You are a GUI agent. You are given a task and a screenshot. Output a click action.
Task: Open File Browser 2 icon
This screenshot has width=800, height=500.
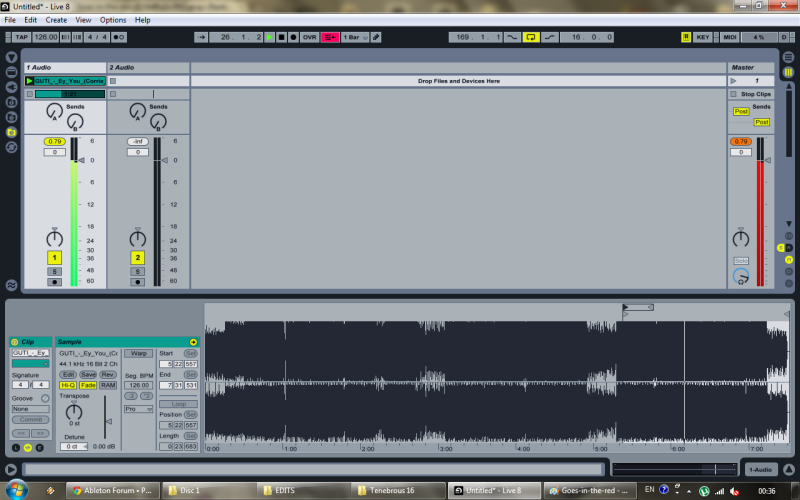11,117
